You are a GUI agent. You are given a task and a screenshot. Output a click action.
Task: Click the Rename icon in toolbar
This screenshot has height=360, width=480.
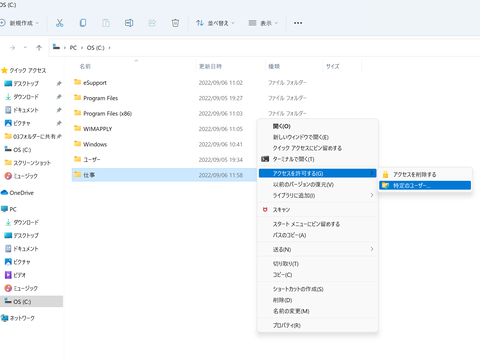click(x=129, y=23)
